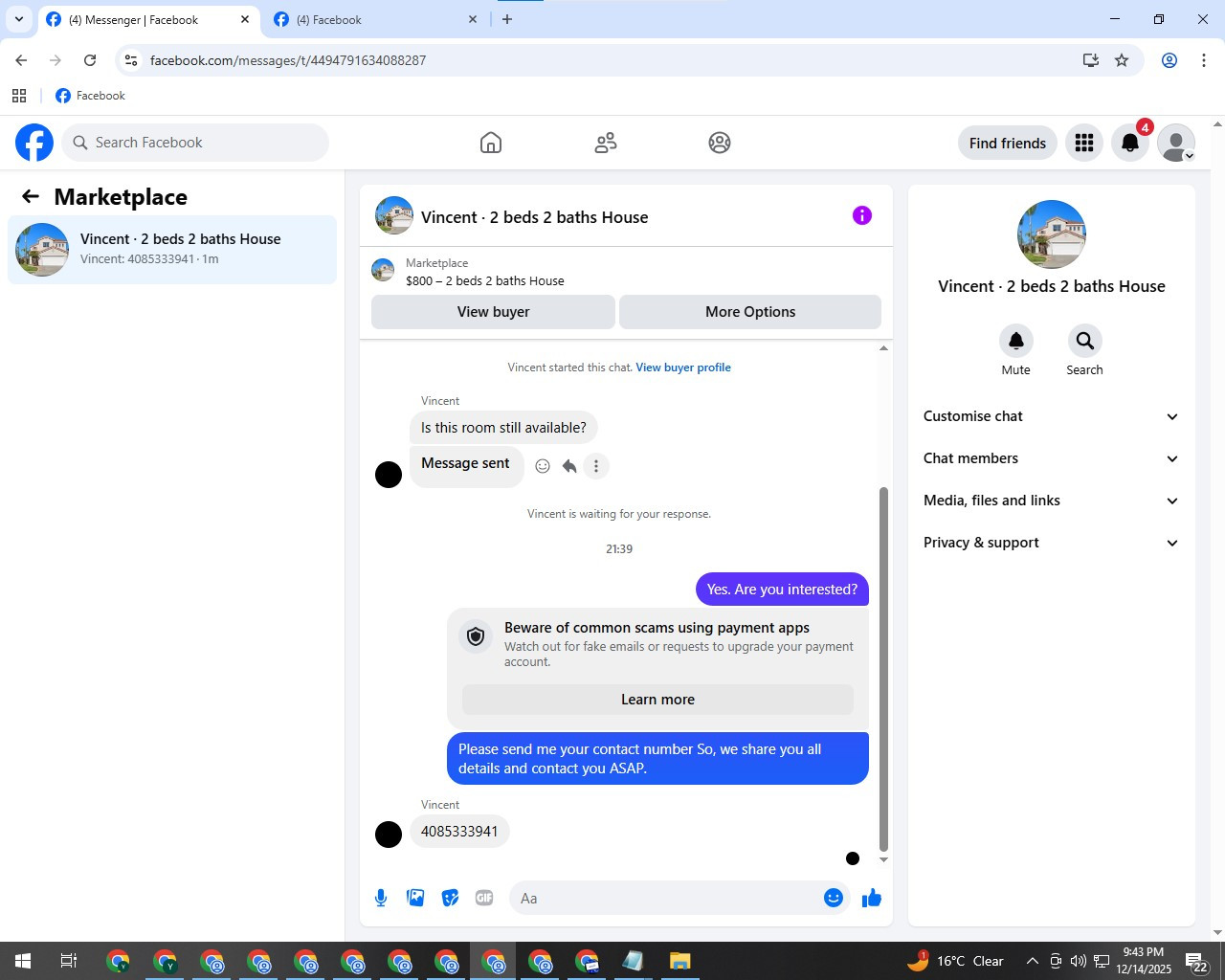Viewport: 1225px width, 980px height.
Task: Open the Facebook bookmark in bookmarks bar
Action: click(91, 96)
